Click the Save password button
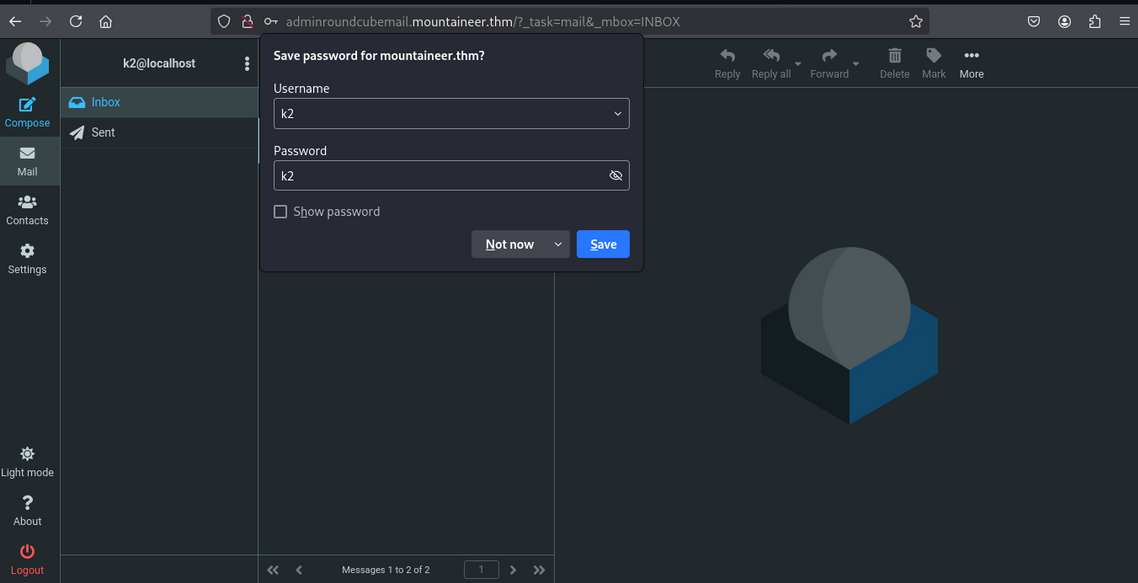Screen dimensions: 1138x583 pyautogui.click(x=603, y=245)
